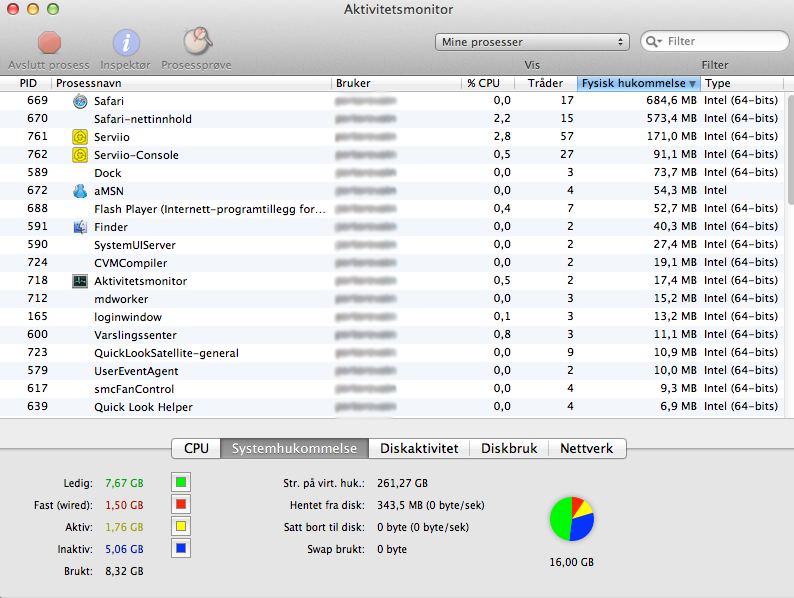Click the Intel type cell for aMSN
Image resolution: width=794 pixels, height=598 pixels.
[716, 190]
